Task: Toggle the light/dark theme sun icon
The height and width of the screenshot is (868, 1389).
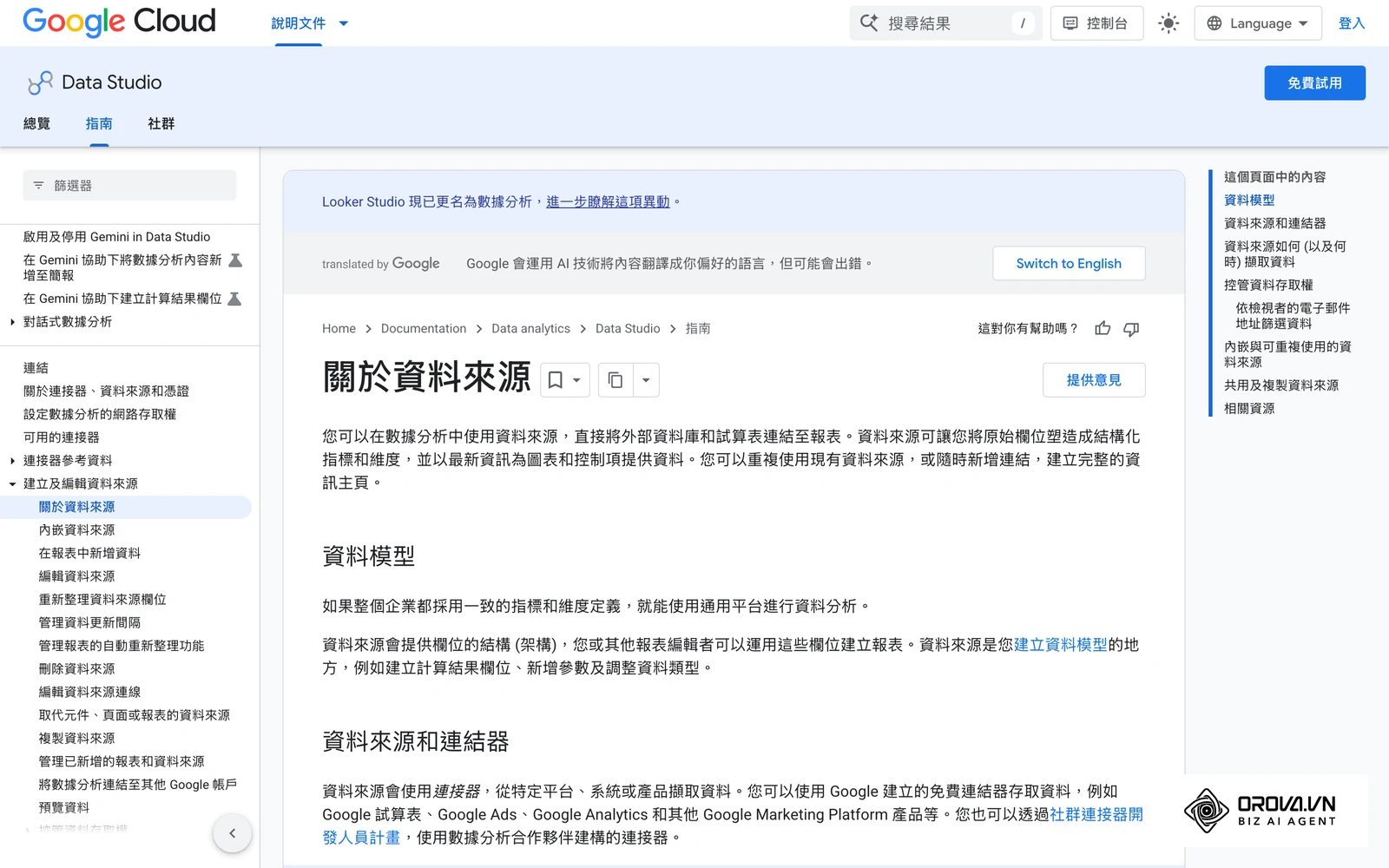Action: click(1168, 23)
